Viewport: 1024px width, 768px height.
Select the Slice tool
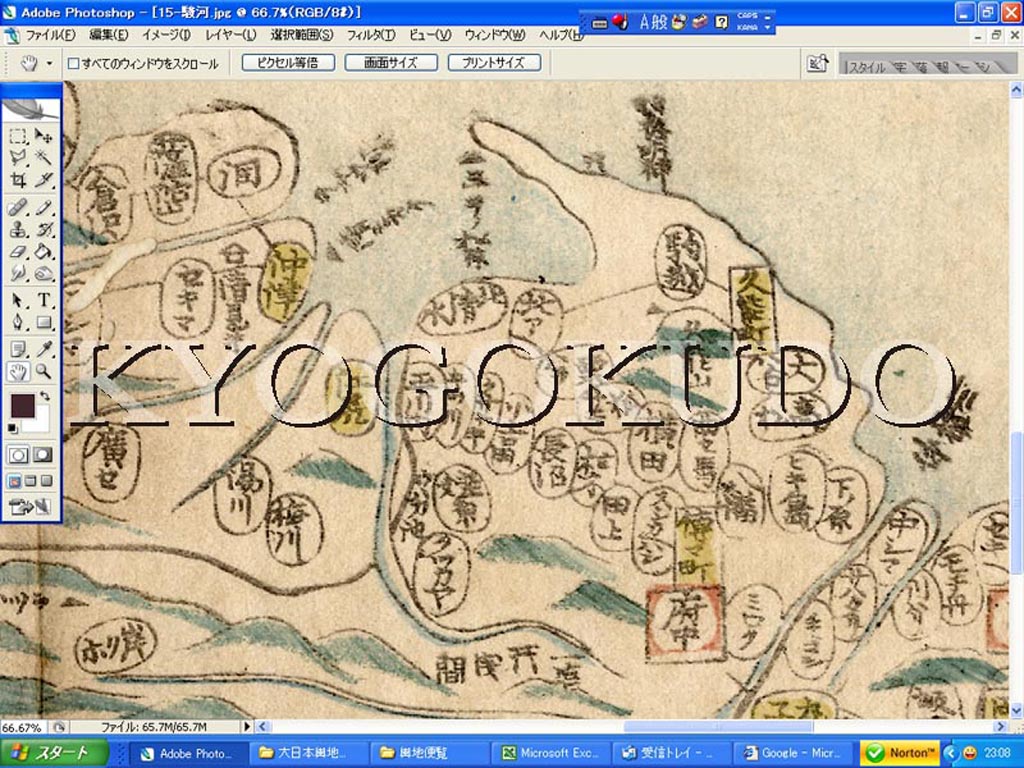tap(43, 179)
